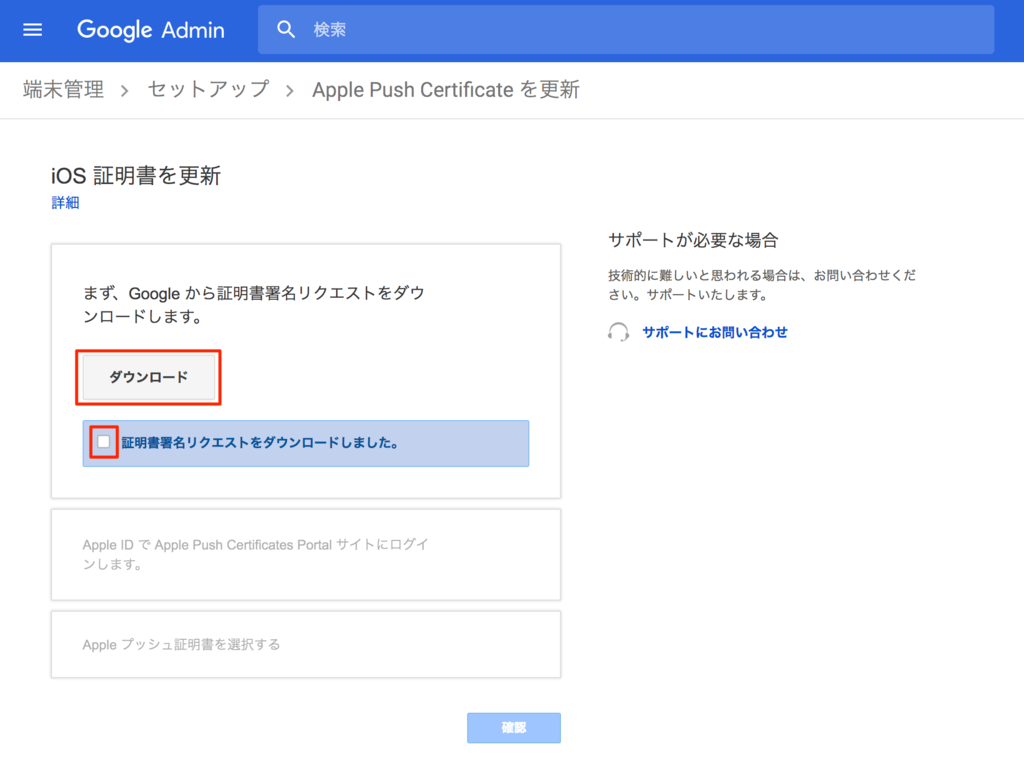Click the ダウンロード button
Screen dimensions: 1024x780
148,377
